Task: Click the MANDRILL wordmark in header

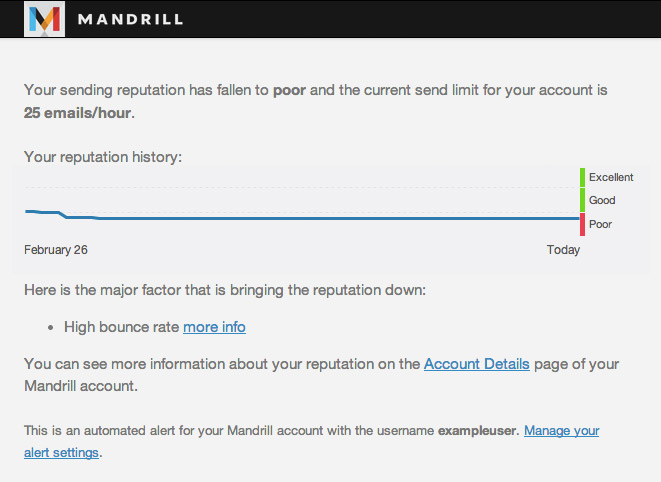Action: [130, 19]
